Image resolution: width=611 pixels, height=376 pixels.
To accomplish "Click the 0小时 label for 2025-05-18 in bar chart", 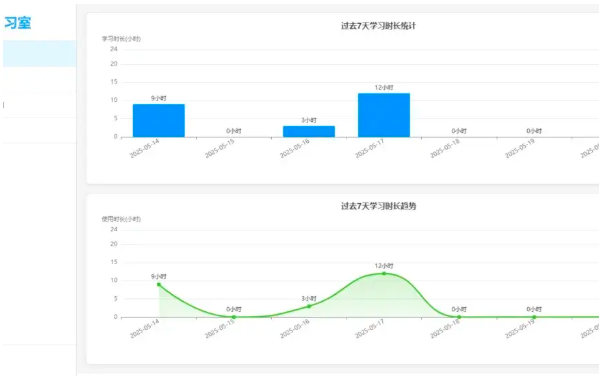I will pyautogui.click(x=459, y=131).
